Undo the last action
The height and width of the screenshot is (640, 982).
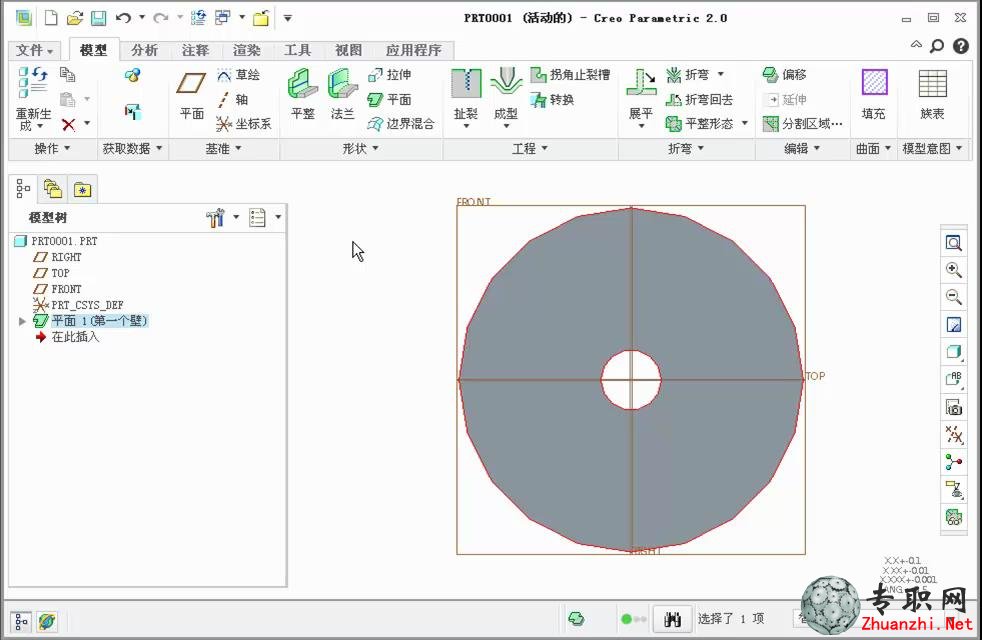tap(123, 18)
